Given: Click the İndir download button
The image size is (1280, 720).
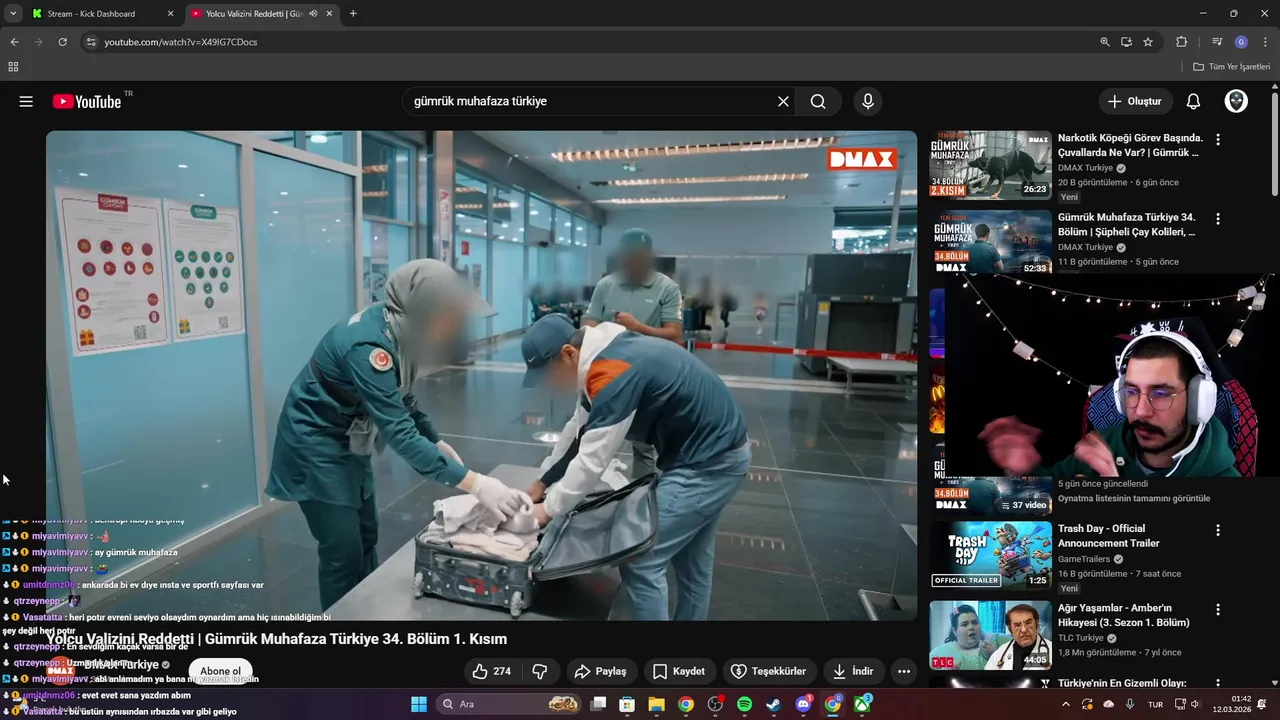Looking at the screenshot, I should pos(853,671).
